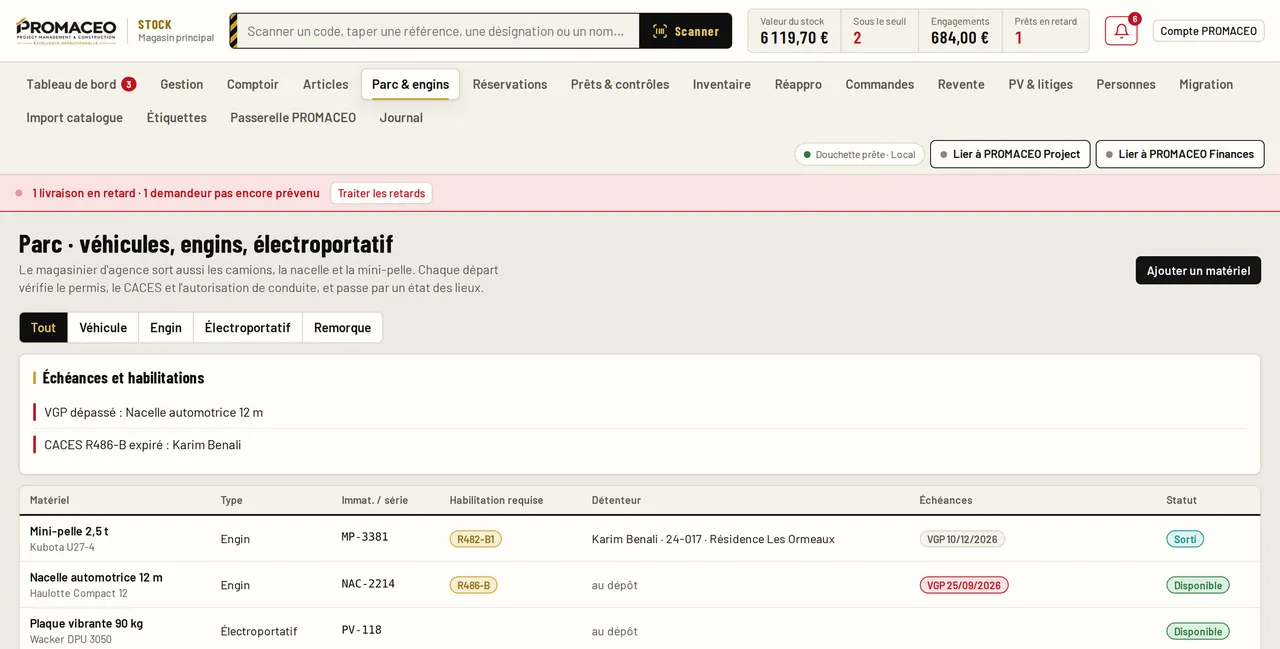
Task: Click Ajouter un matériel
Action: [x=1198, y=270]
